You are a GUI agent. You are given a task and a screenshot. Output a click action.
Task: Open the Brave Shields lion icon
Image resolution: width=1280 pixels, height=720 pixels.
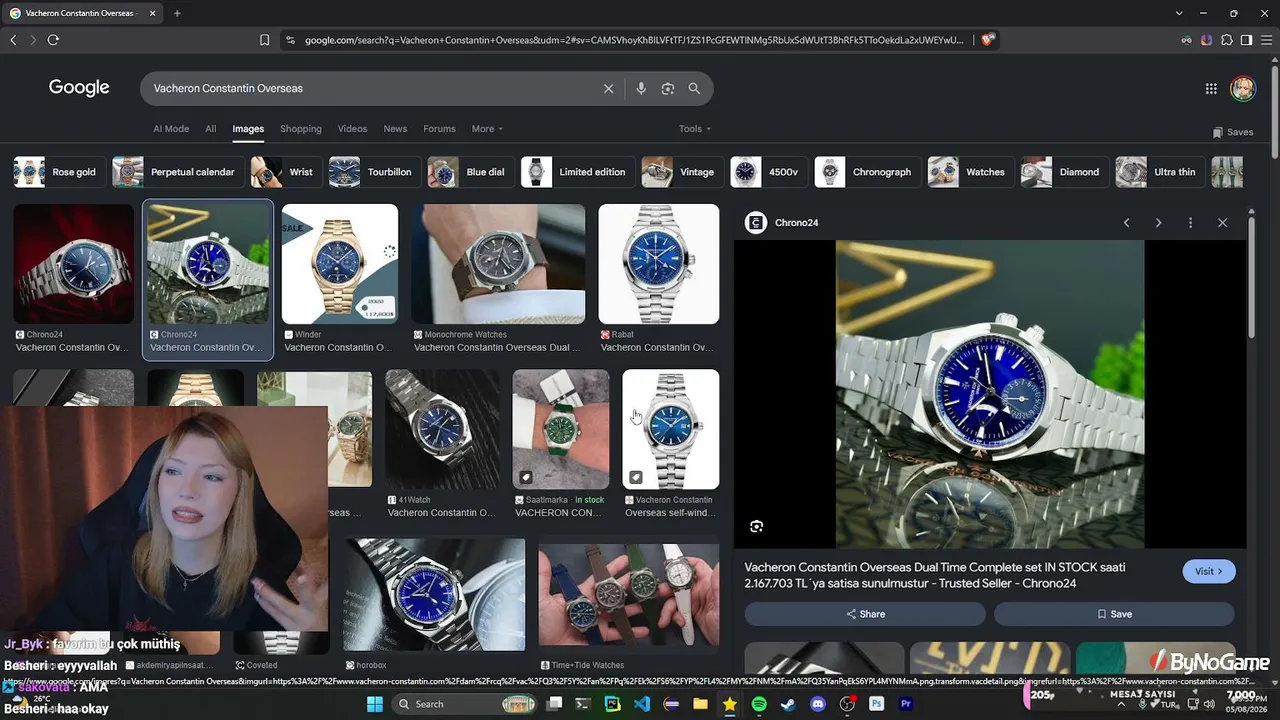tap(987, 40)
